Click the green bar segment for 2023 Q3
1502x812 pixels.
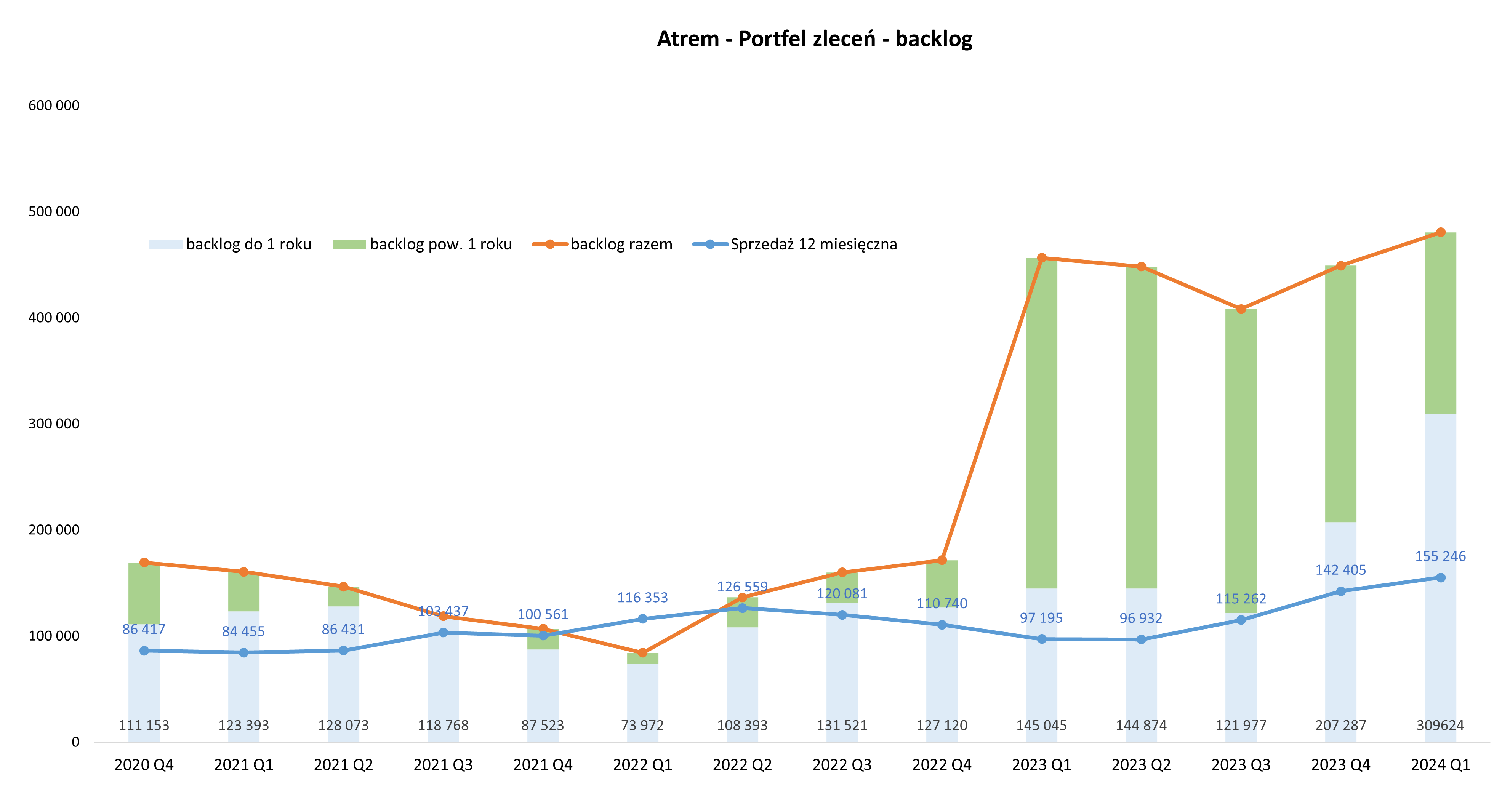(x=1241, y=460)
